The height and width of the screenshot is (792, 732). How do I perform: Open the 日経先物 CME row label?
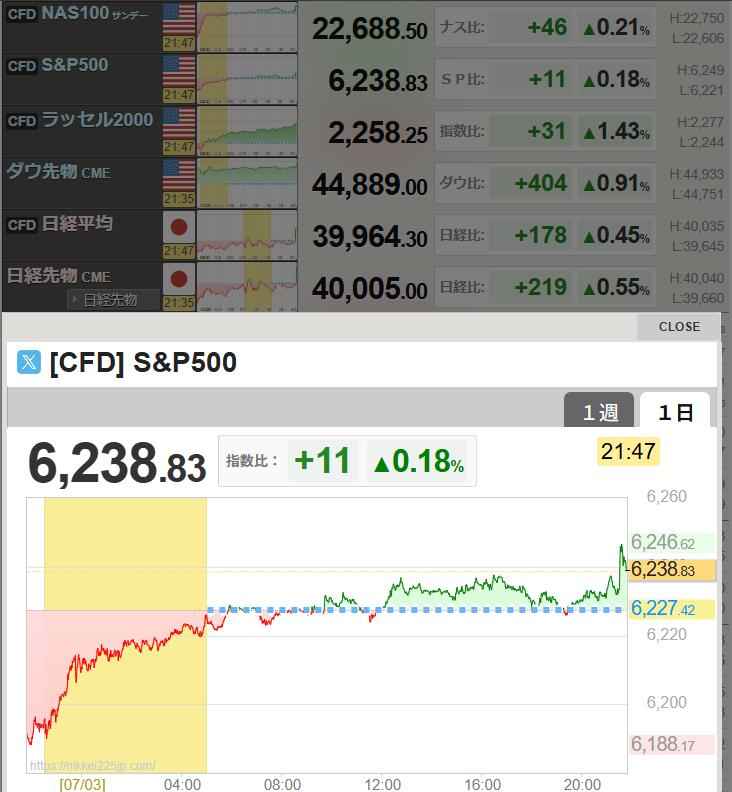(x=59, y=276)
